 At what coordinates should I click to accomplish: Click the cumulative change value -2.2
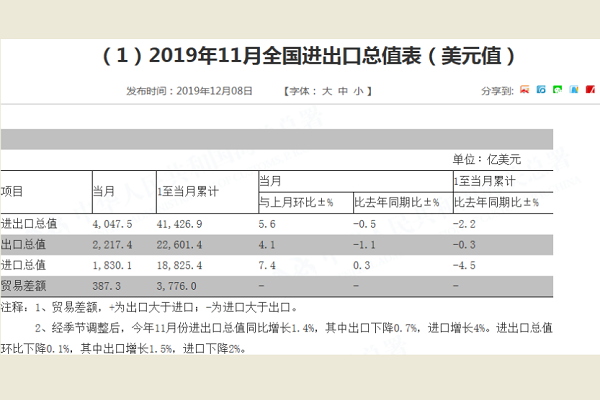coord(464,224)
